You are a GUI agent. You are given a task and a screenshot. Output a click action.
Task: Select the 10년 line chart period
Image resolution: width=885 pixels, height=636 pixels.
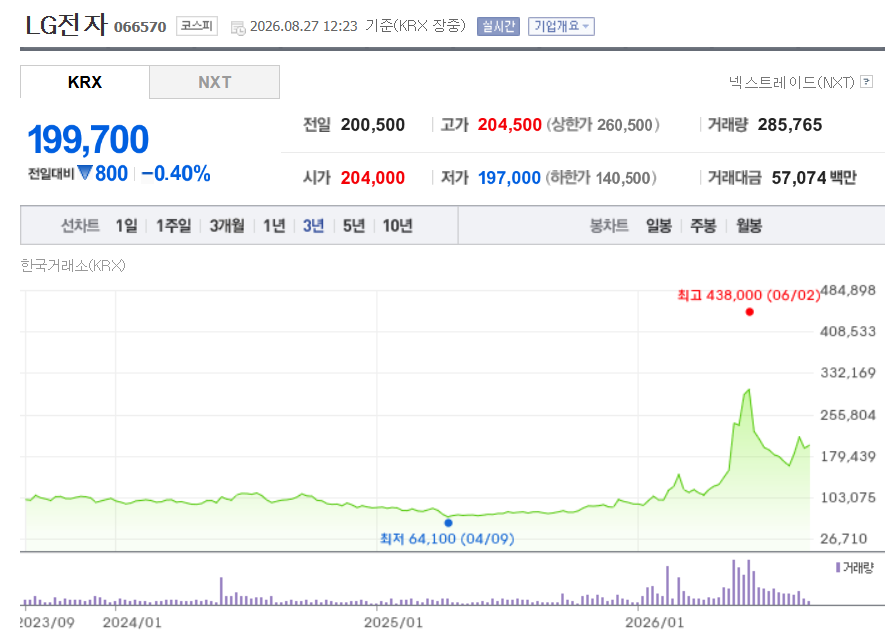click(x=397, y=226)
